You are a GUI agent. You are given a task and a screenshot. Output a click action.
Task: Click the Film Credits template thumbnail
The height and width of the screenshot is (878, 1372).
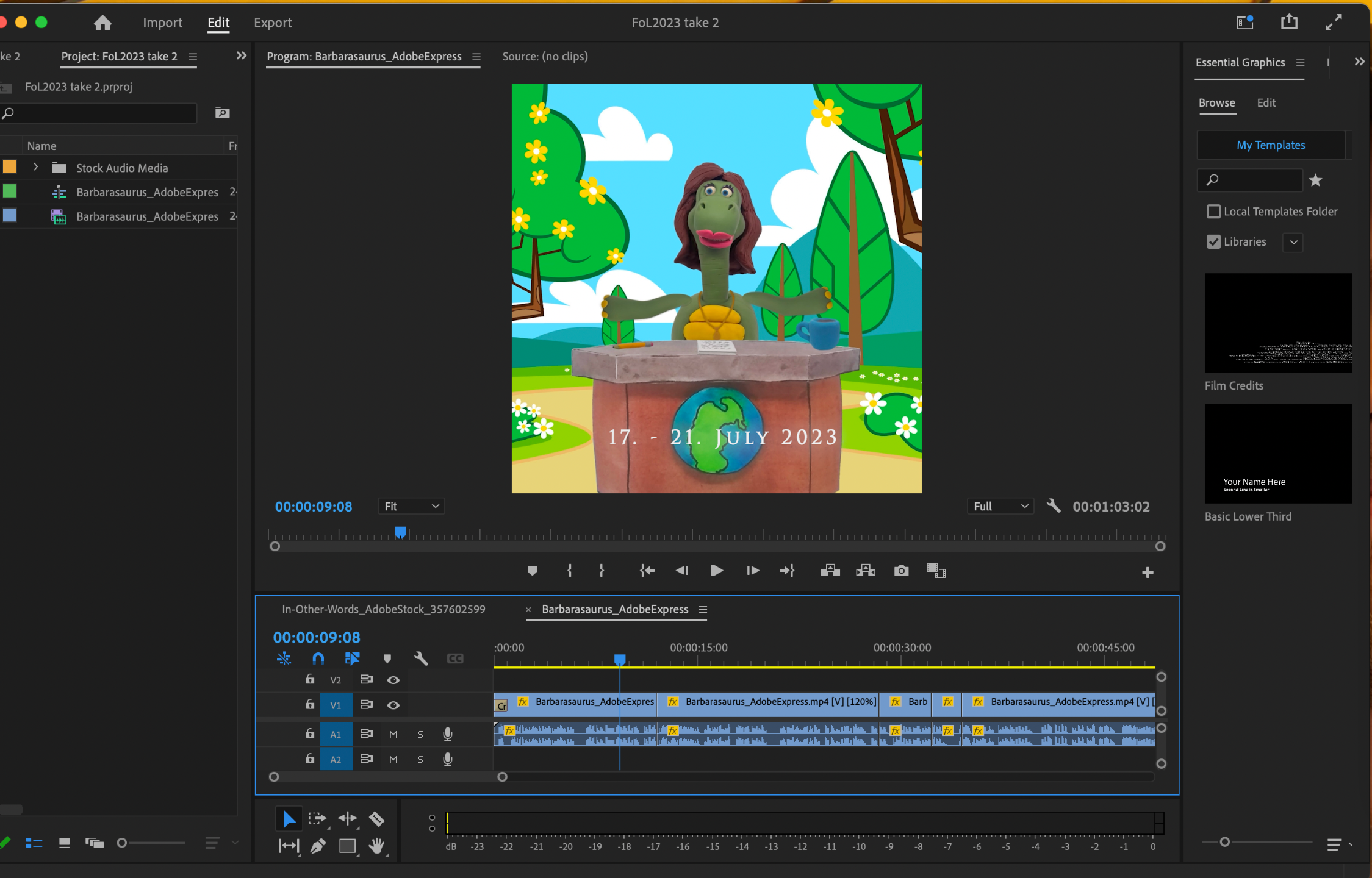point(1278,323)
